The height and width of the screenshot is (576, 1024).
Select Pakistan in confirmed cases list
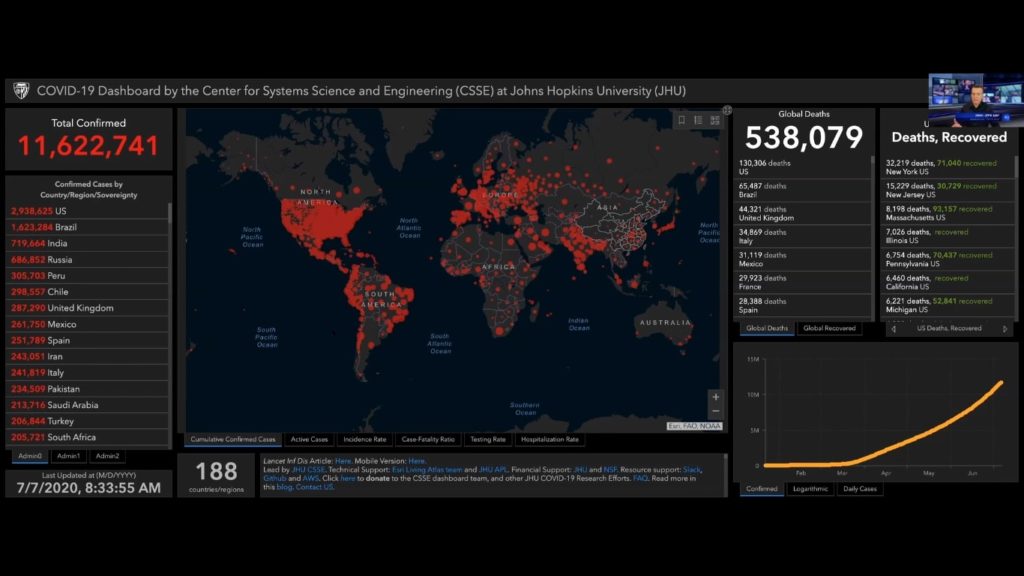pos(88,389)
